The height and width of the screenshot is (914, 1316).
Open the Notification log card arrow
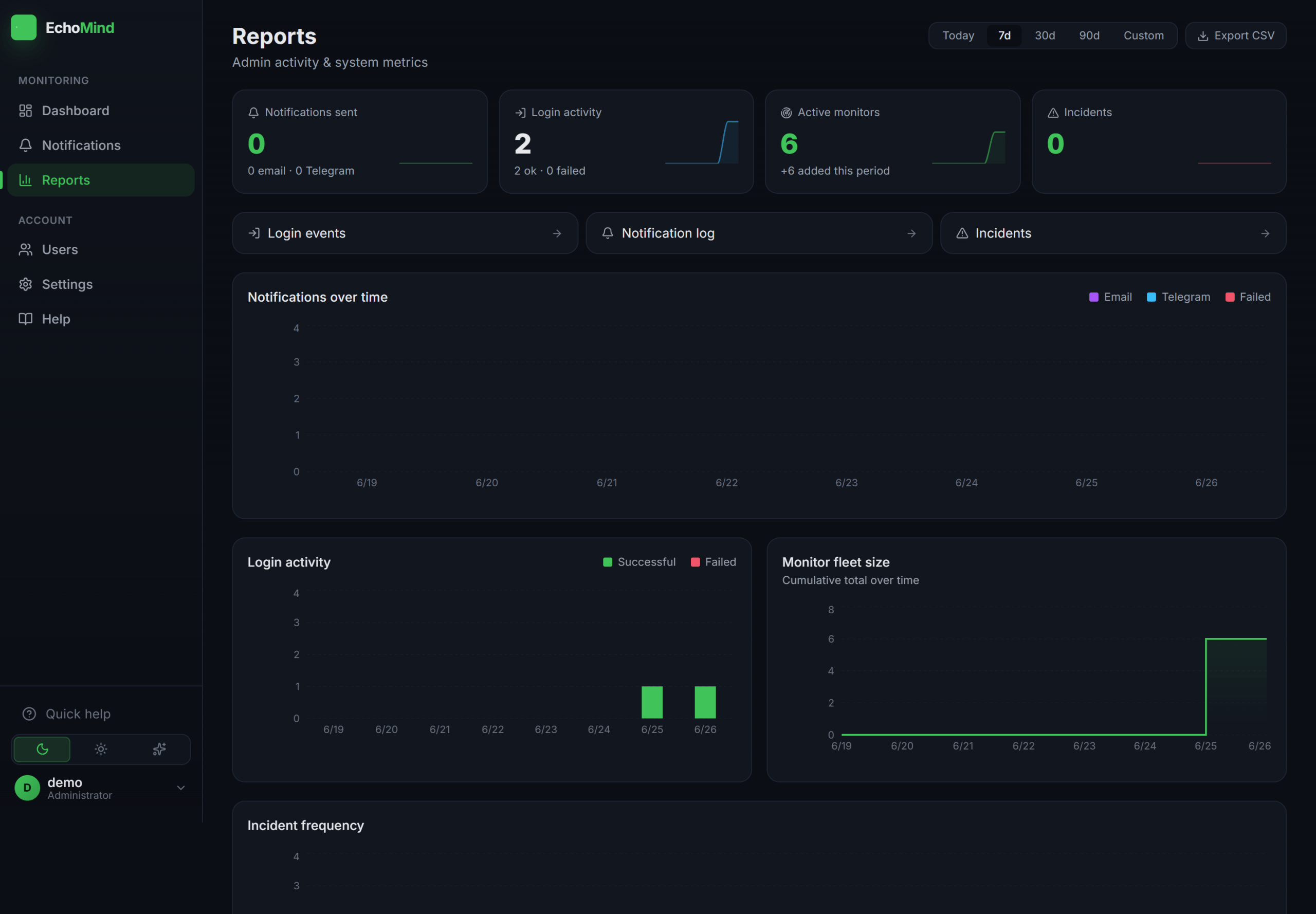coord(911,234)
